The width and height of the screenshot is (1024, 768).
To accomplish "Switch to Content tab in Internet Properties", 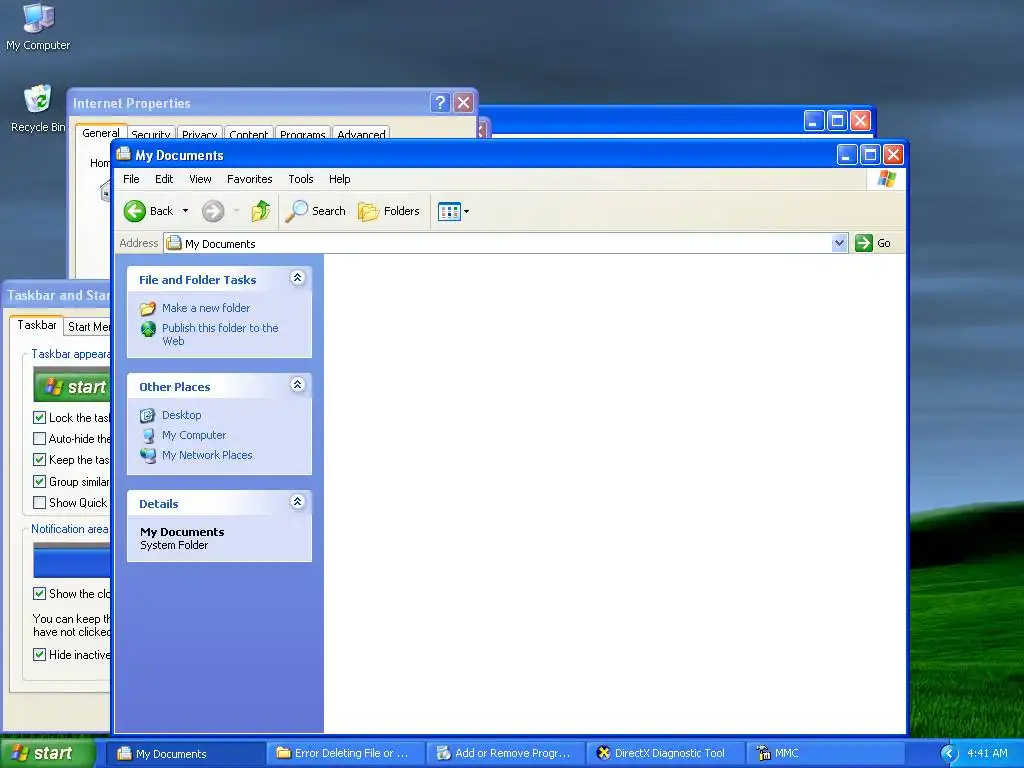I will (x=248, y=134).
